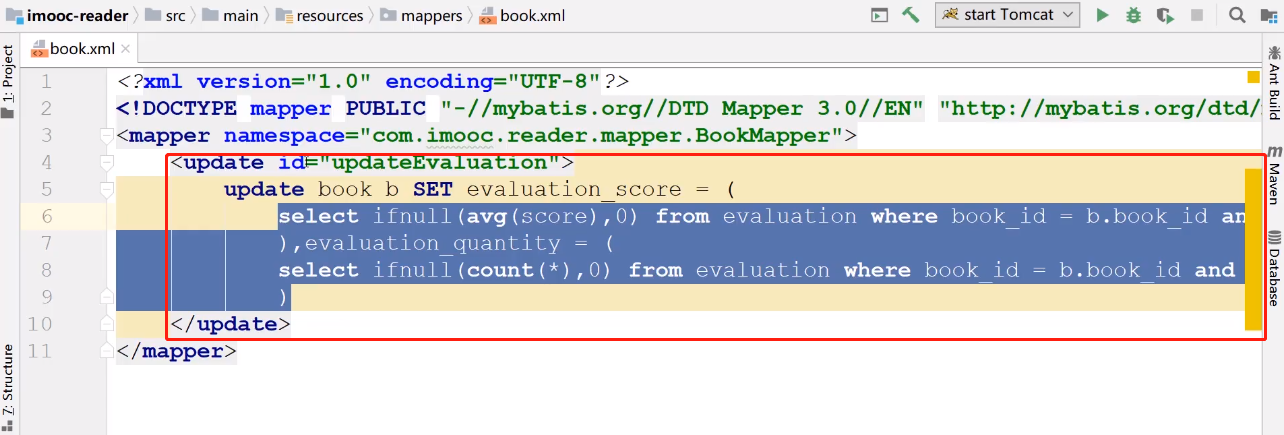1284x435 pixels.
Task: Click the yellow warning indicator square
Action: coord(1253,77)
